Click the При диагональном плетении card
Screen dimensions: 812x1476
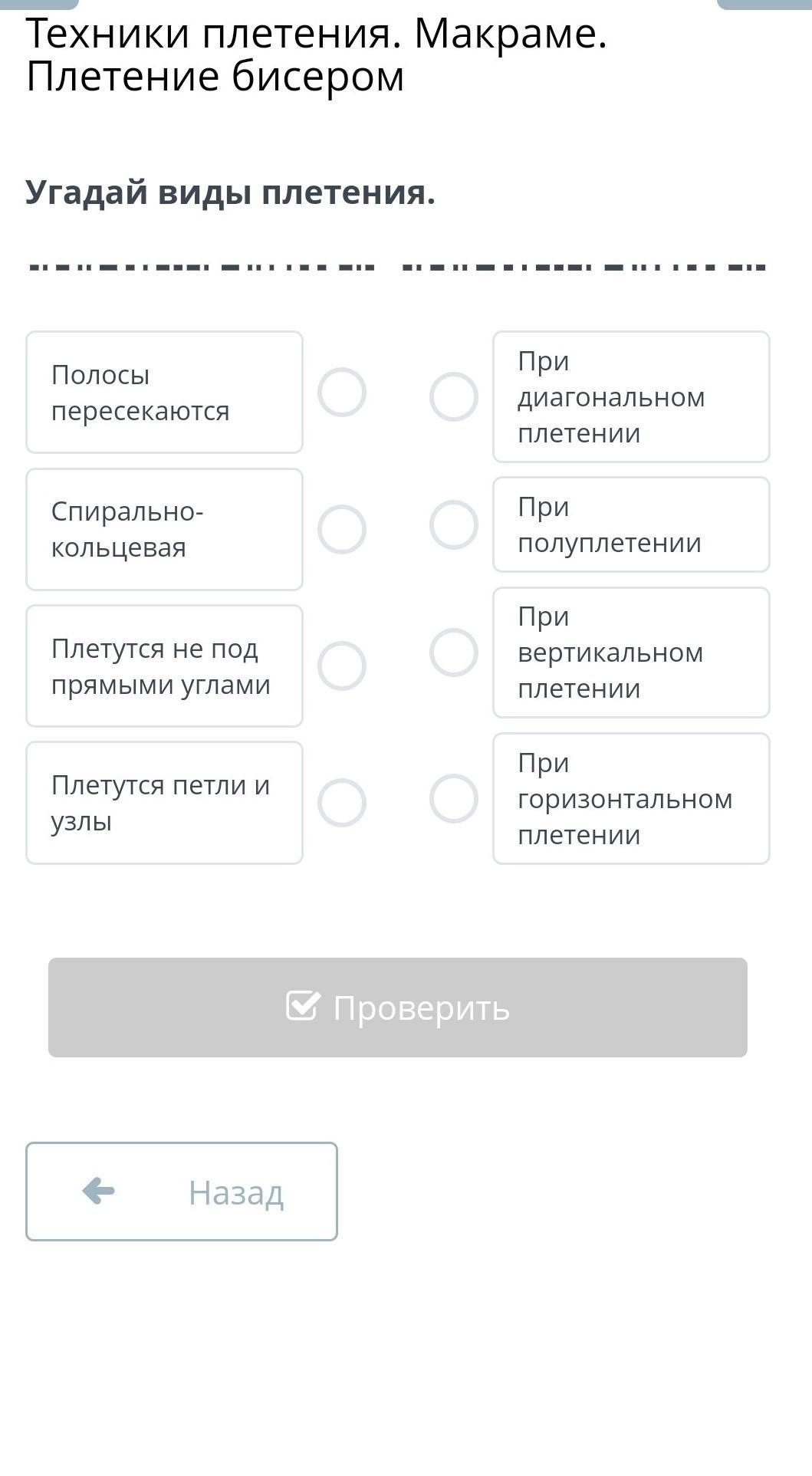tap(631, 397)
